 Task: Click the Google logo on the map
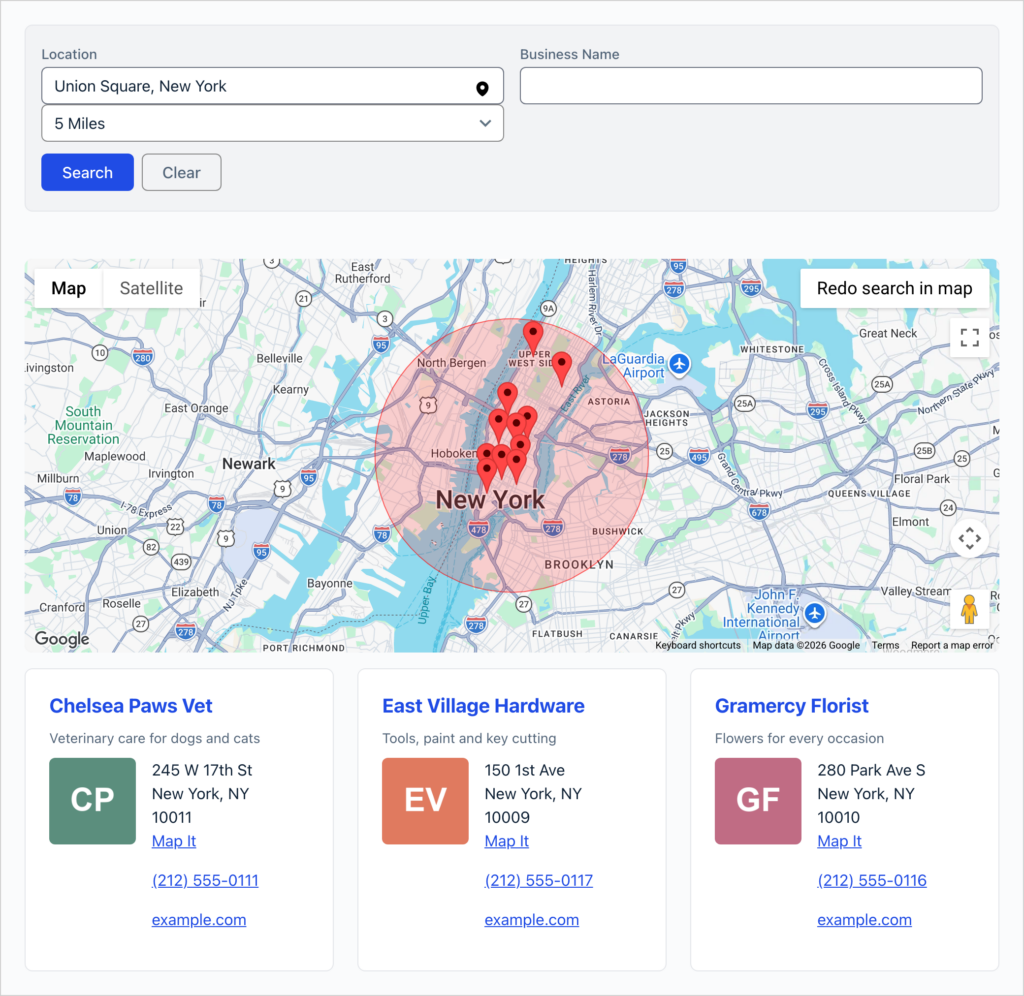pyautogui.click(x=62, y=638)
